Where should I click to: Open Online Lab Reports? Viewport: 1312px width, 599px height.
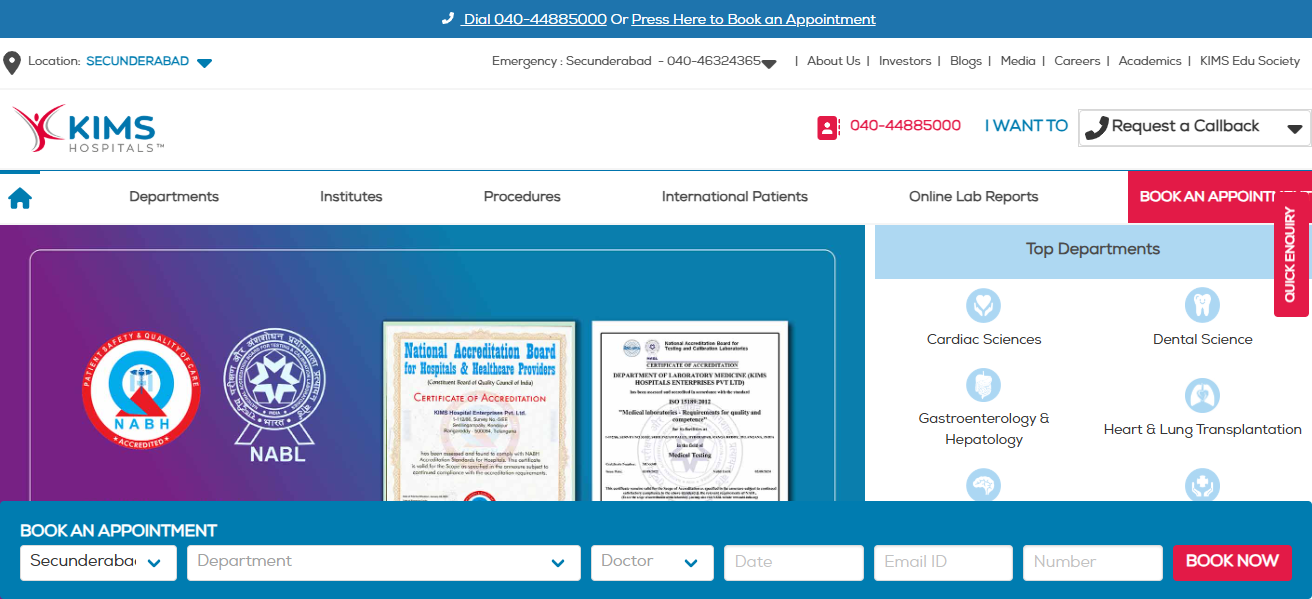[x=974, y=197]
